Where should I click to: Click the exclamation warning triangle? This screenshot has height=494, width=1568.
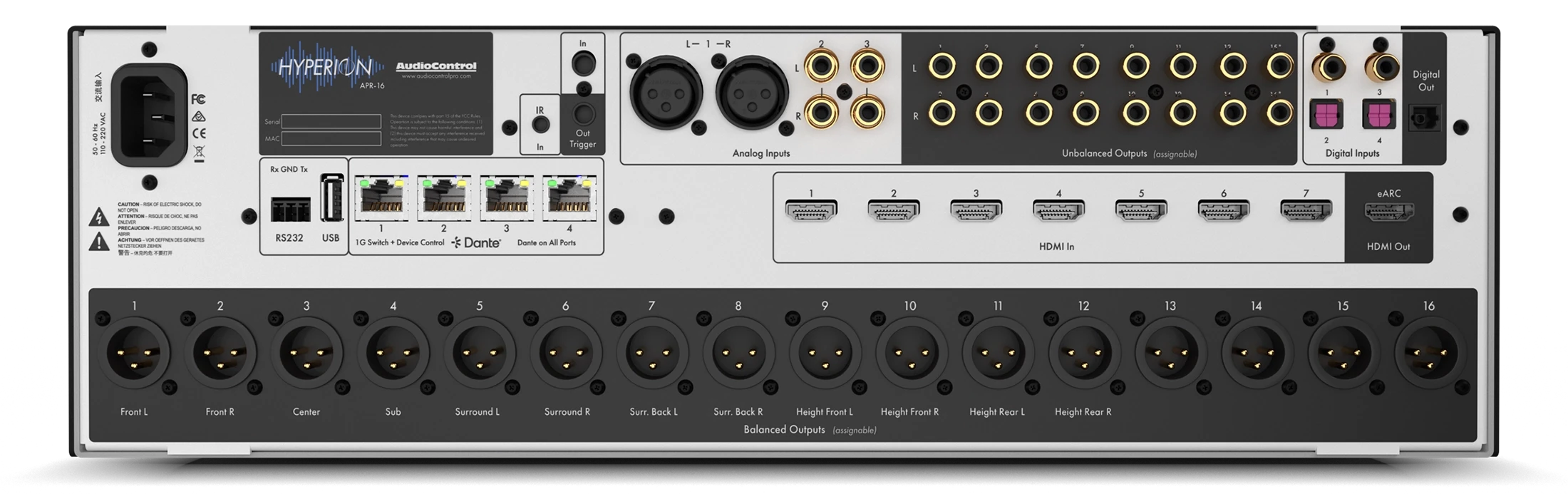click(98, 243)
